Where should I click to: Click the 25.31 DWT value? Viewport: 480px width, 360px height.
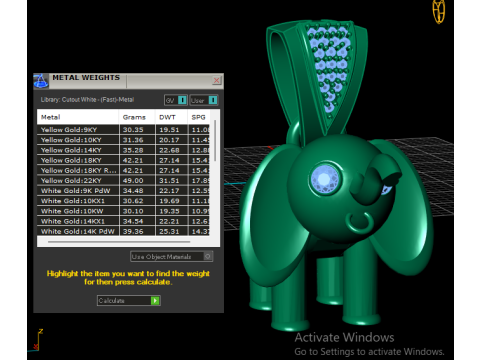click(169, 231)
